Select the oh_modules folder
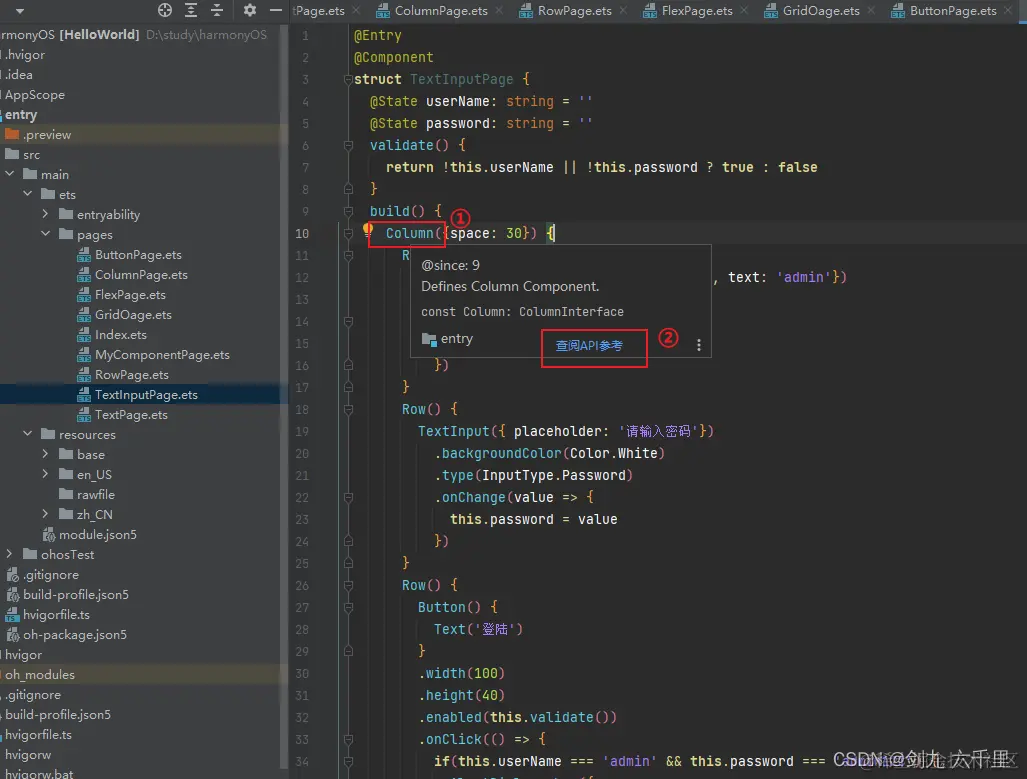 point(40,675)
